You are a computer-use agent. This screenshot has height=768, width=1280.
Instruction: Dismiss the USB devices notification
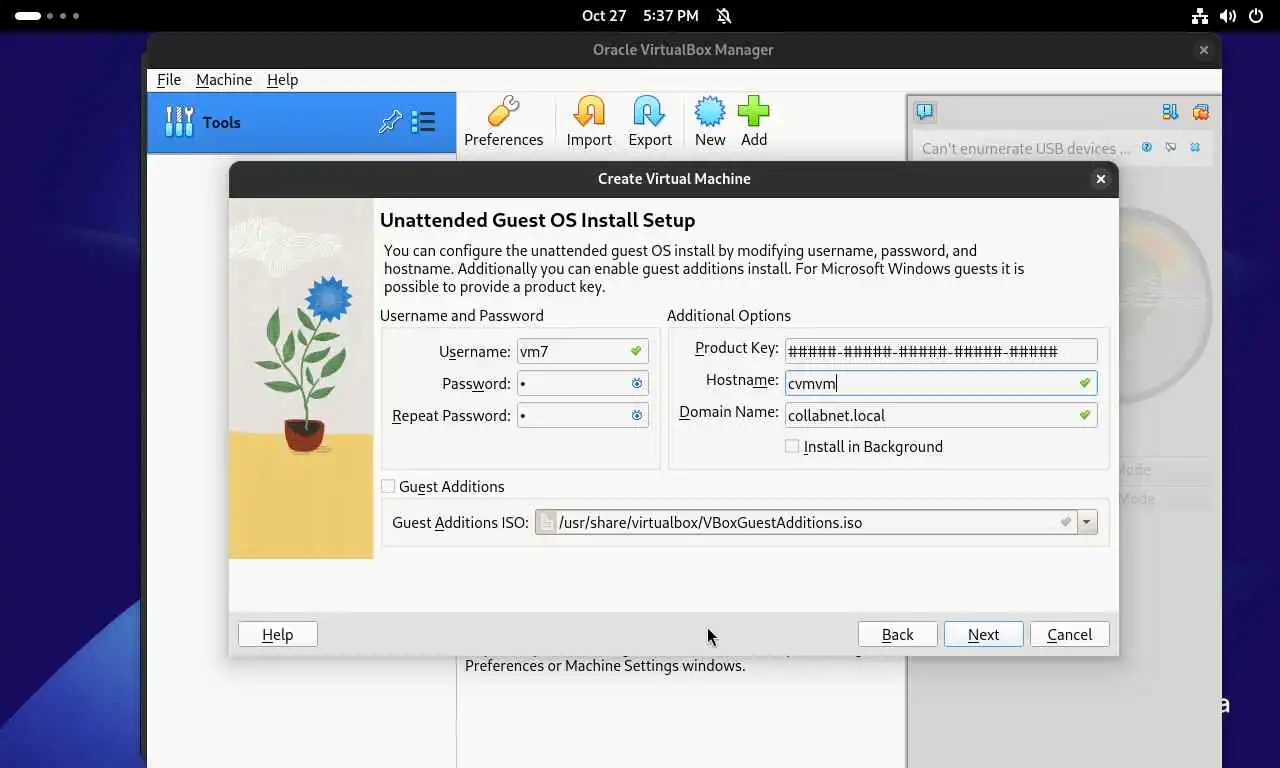1195,147
